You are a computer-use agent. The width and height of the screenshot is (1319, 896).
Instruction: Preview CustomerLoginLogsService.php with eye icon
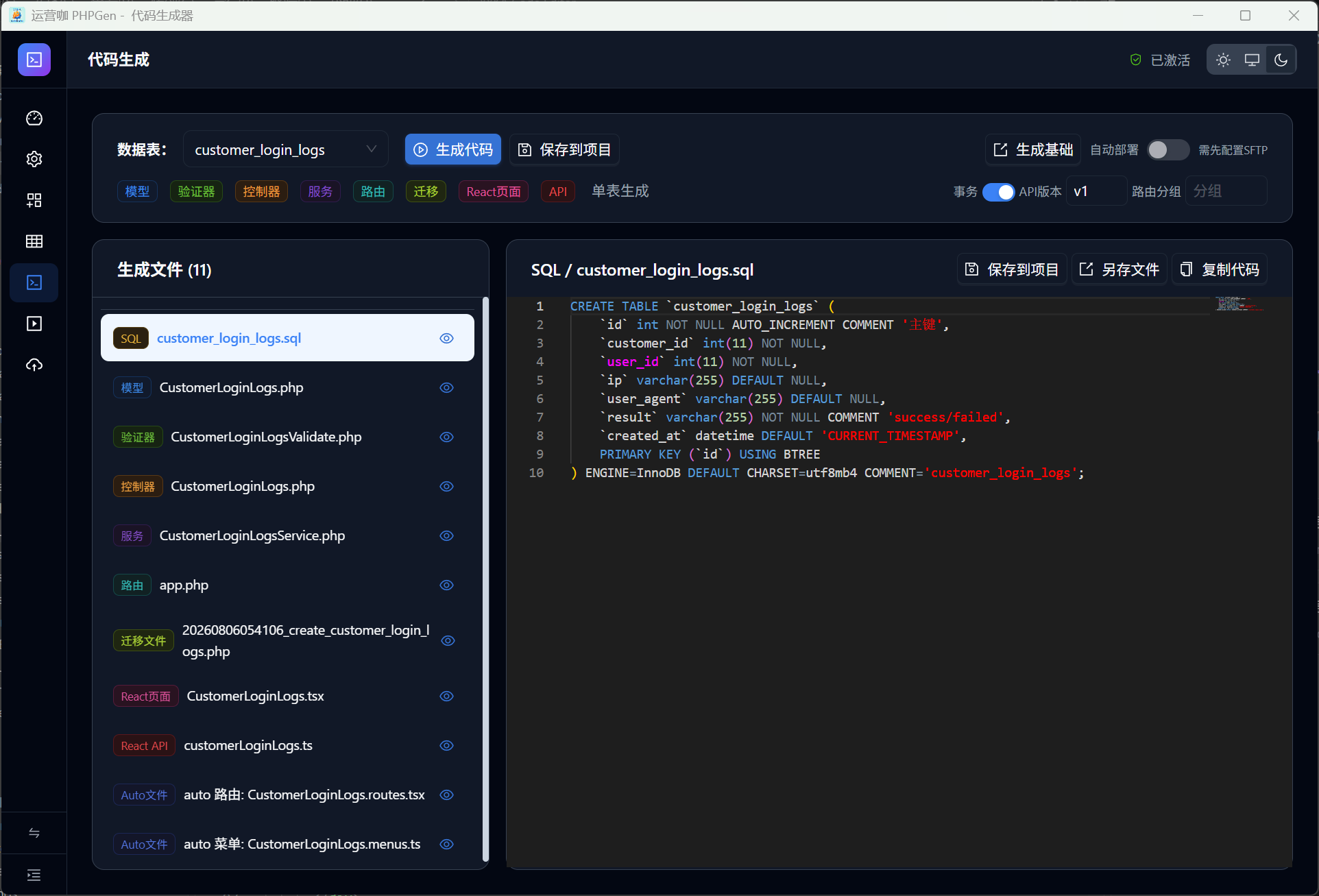coord(447,536)
